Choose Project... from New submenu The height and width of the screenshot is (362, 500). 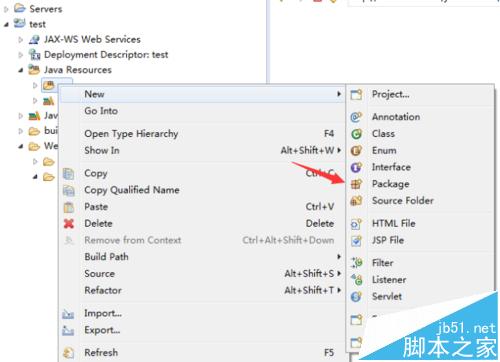coord(420,95)
